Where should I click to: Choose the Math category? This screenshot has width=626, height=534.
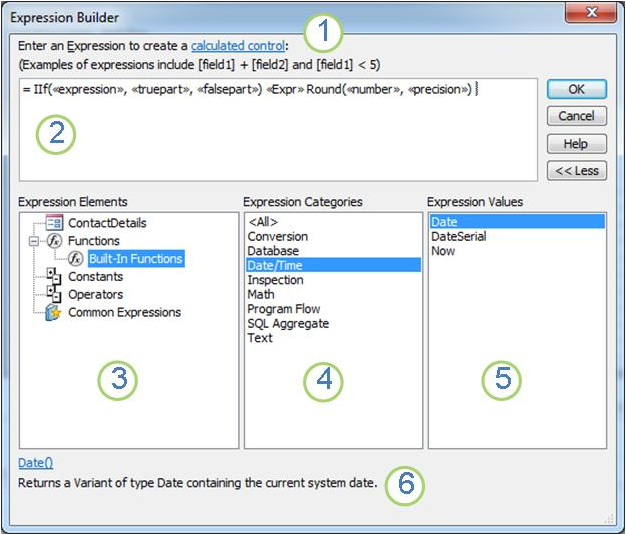333,294
